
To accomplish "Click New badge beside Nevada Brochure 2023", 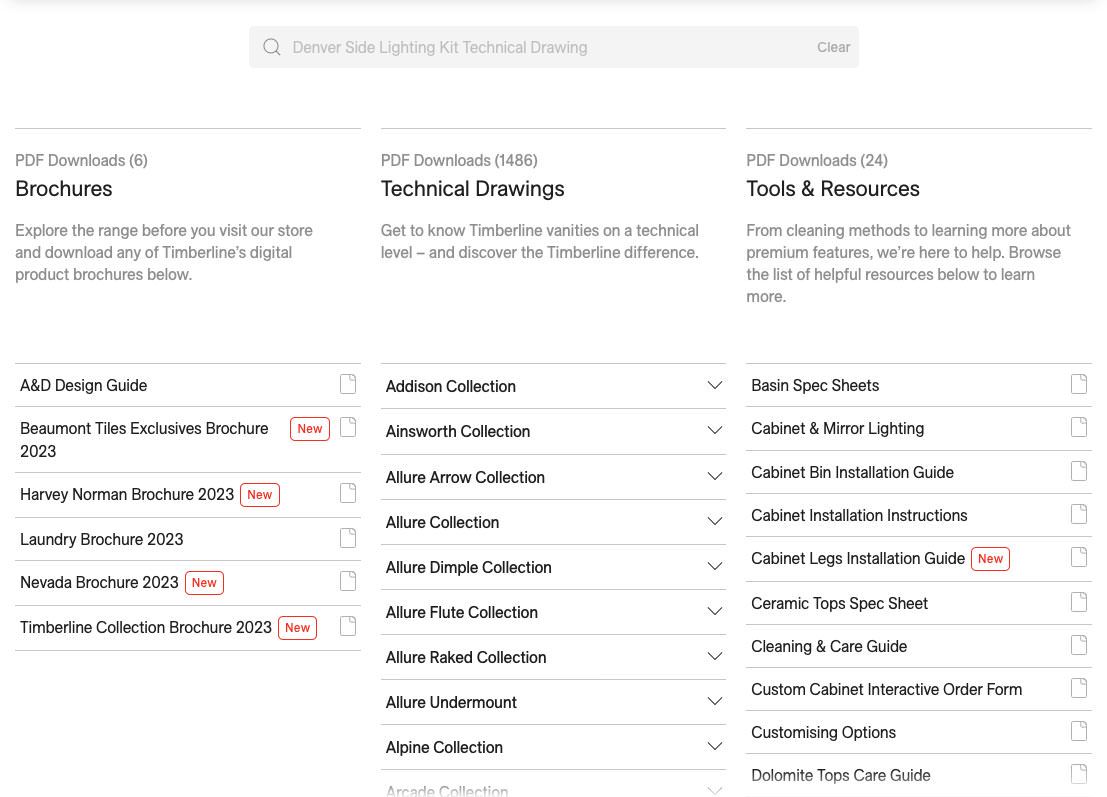I will click(204, 583).
